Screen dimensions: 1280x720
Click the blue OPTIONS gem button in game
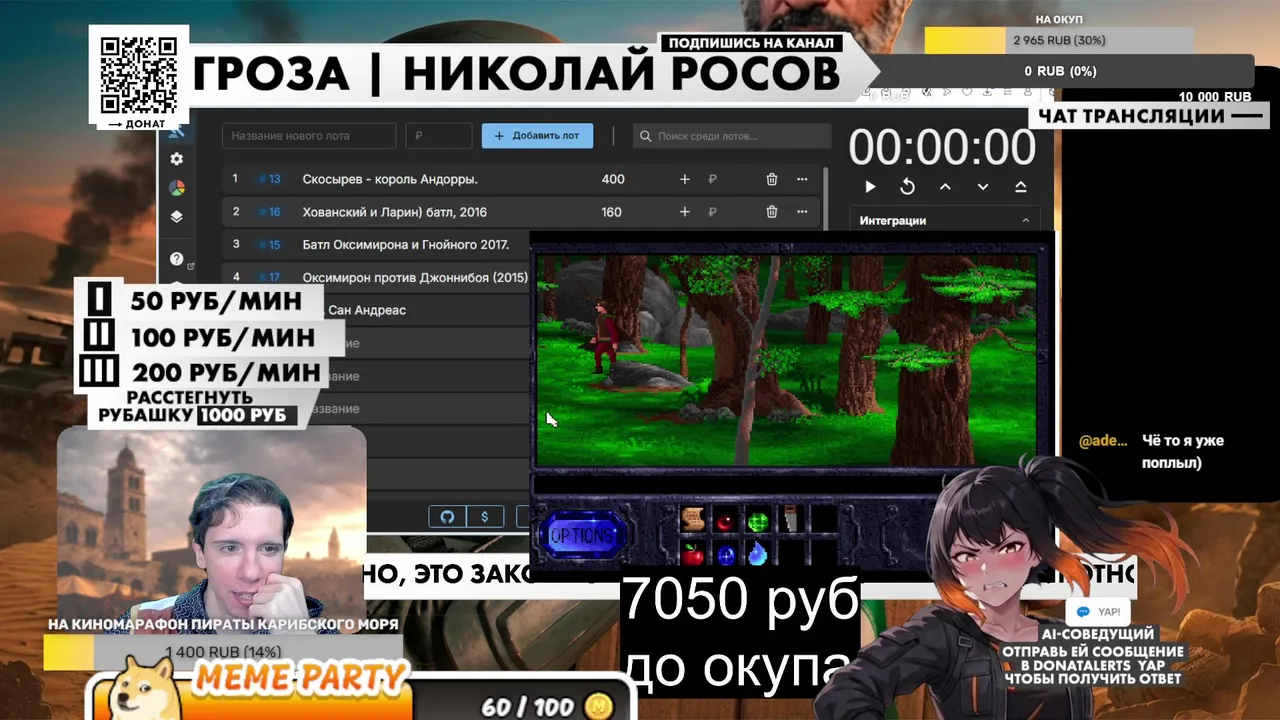point(584,535)
